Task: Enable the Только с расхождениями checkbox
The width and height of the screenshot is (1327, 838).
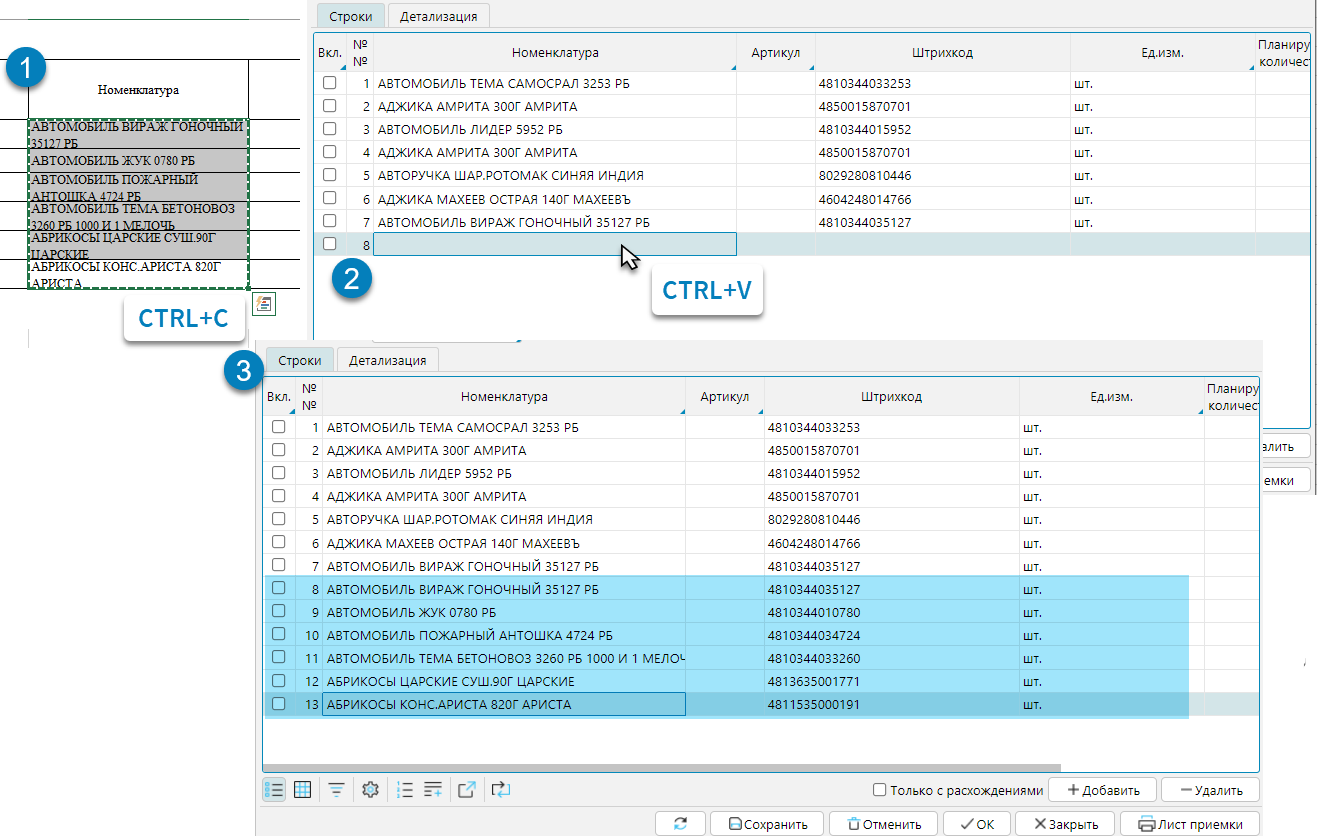Action: tap(880, 790)
